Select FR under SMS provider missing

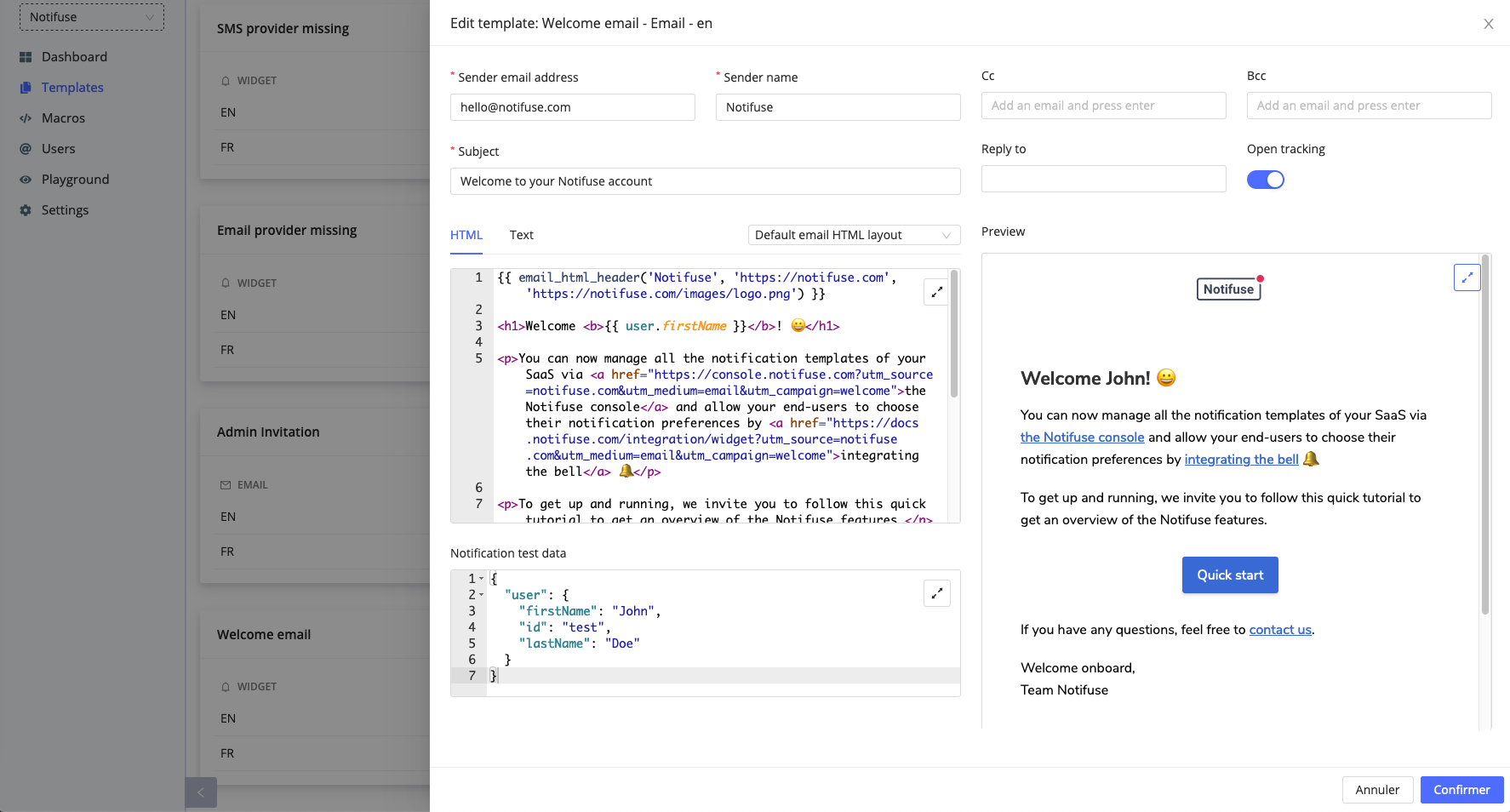(x=227, y=147)
